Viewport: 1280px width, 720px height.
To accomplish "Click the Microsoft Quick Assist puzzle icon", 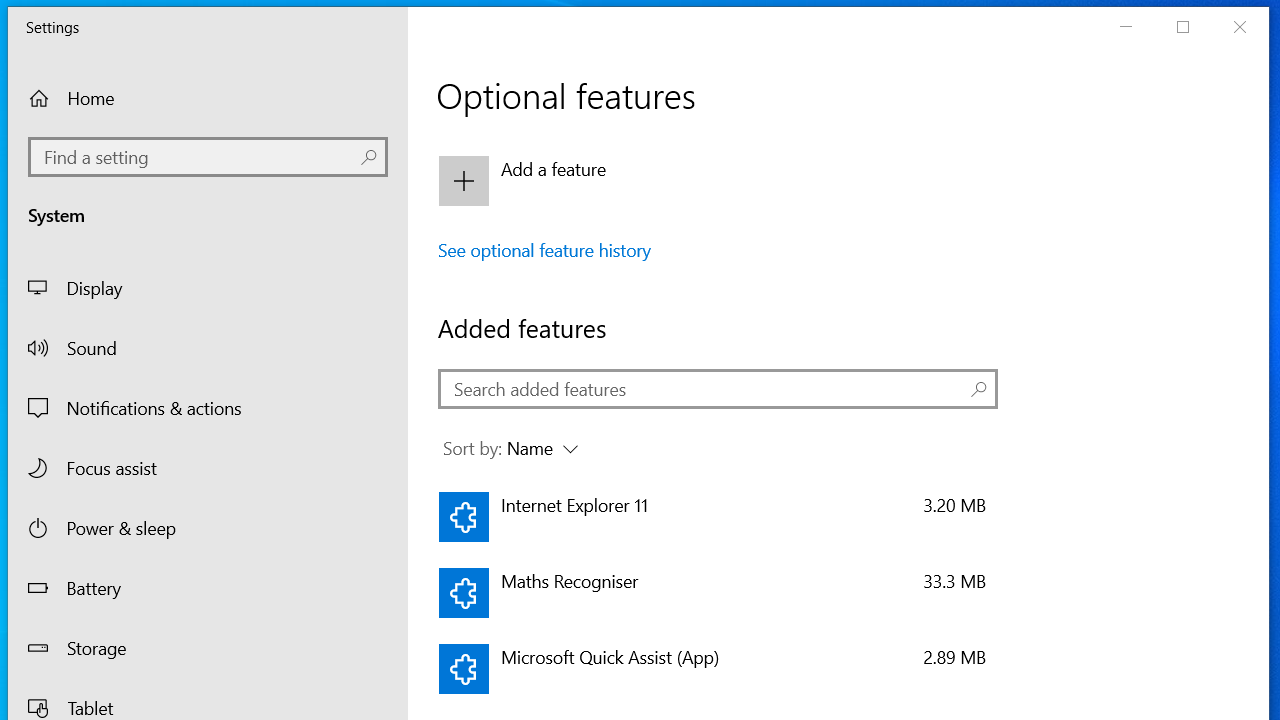I will [x=464, y=669].
